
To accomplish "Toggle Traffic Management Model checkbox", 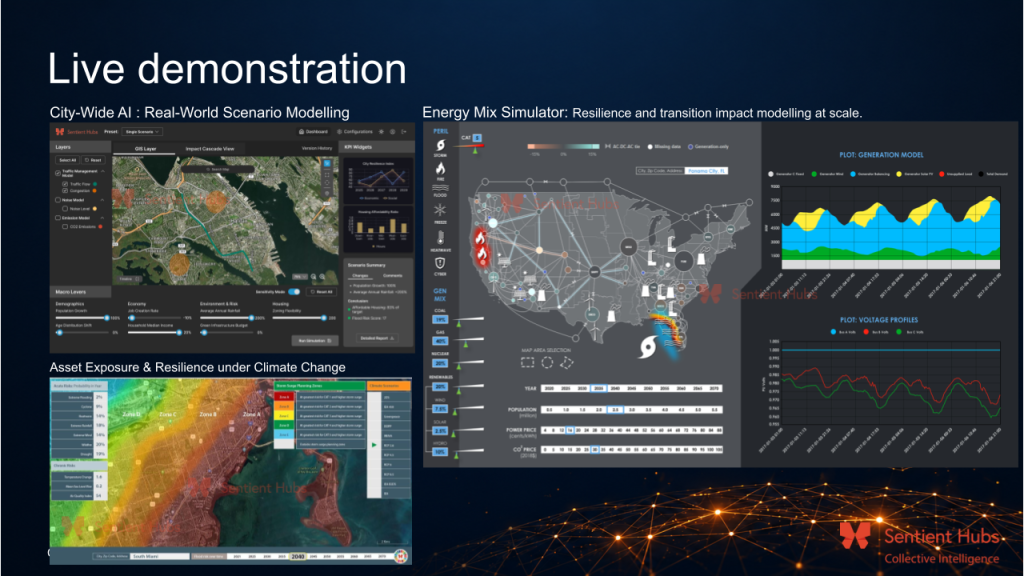I will pos(58,173).
